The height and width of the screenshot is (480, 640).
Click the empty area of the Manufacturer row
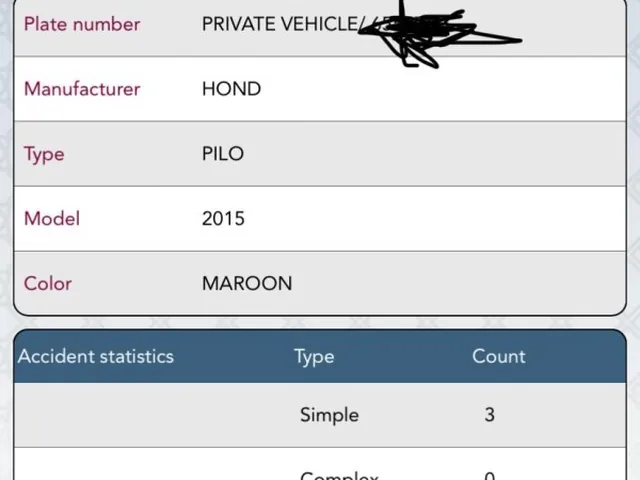[441, 89]
